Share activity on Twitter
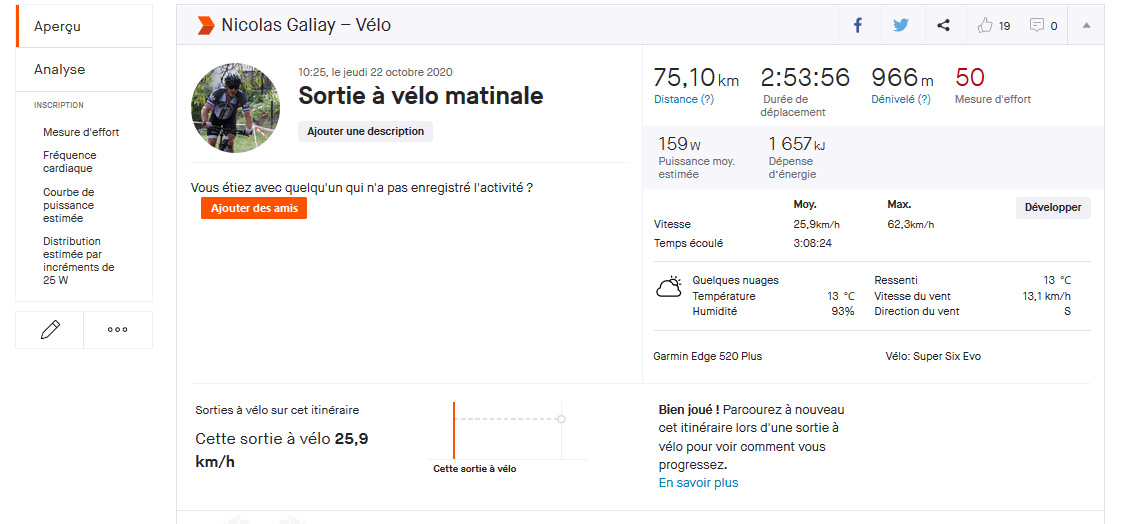This screenshot has width=1134, height=524. 901,26
